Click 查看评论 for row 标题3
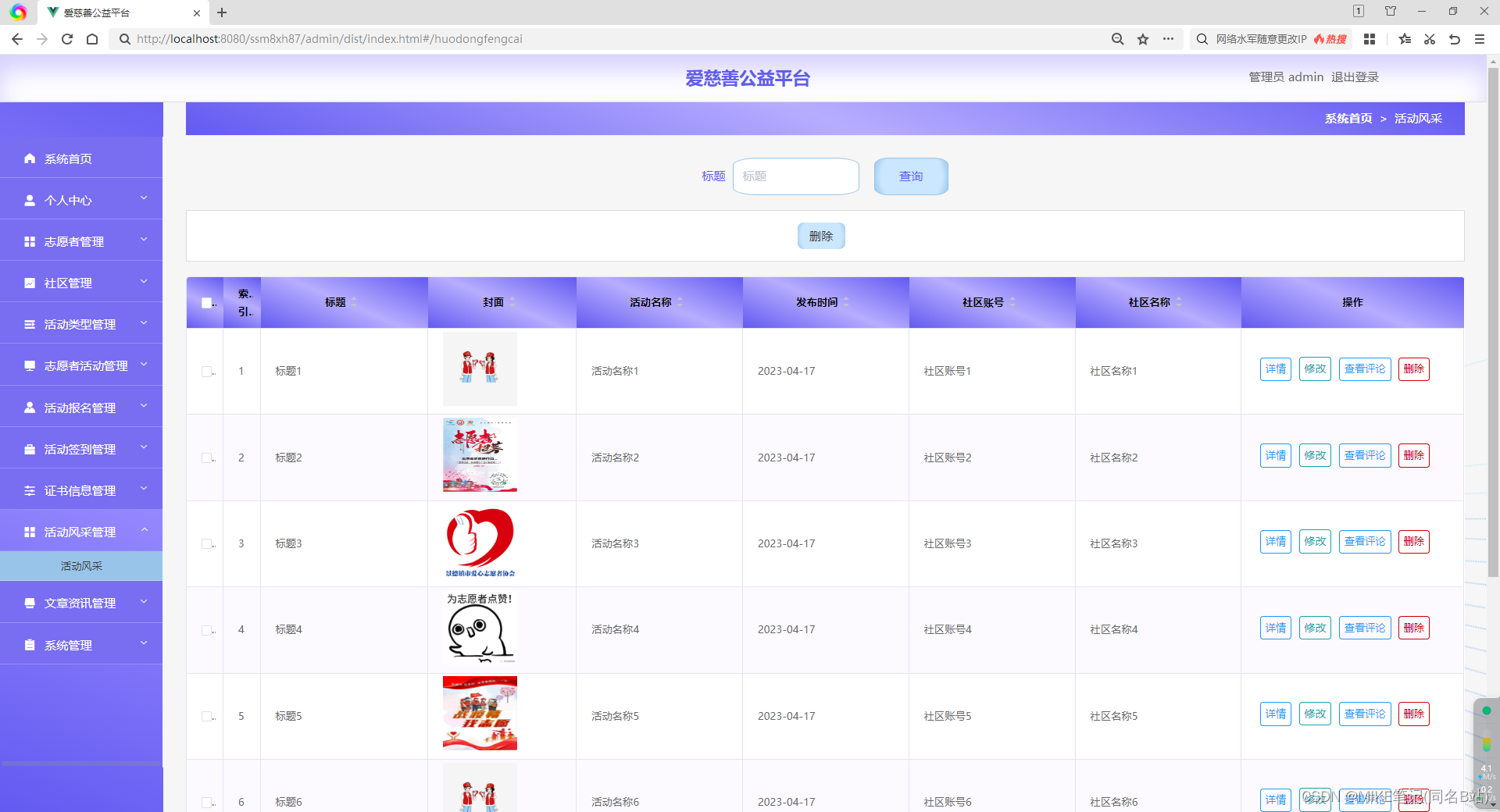 pyautogui.click(x=1365, y=542)
